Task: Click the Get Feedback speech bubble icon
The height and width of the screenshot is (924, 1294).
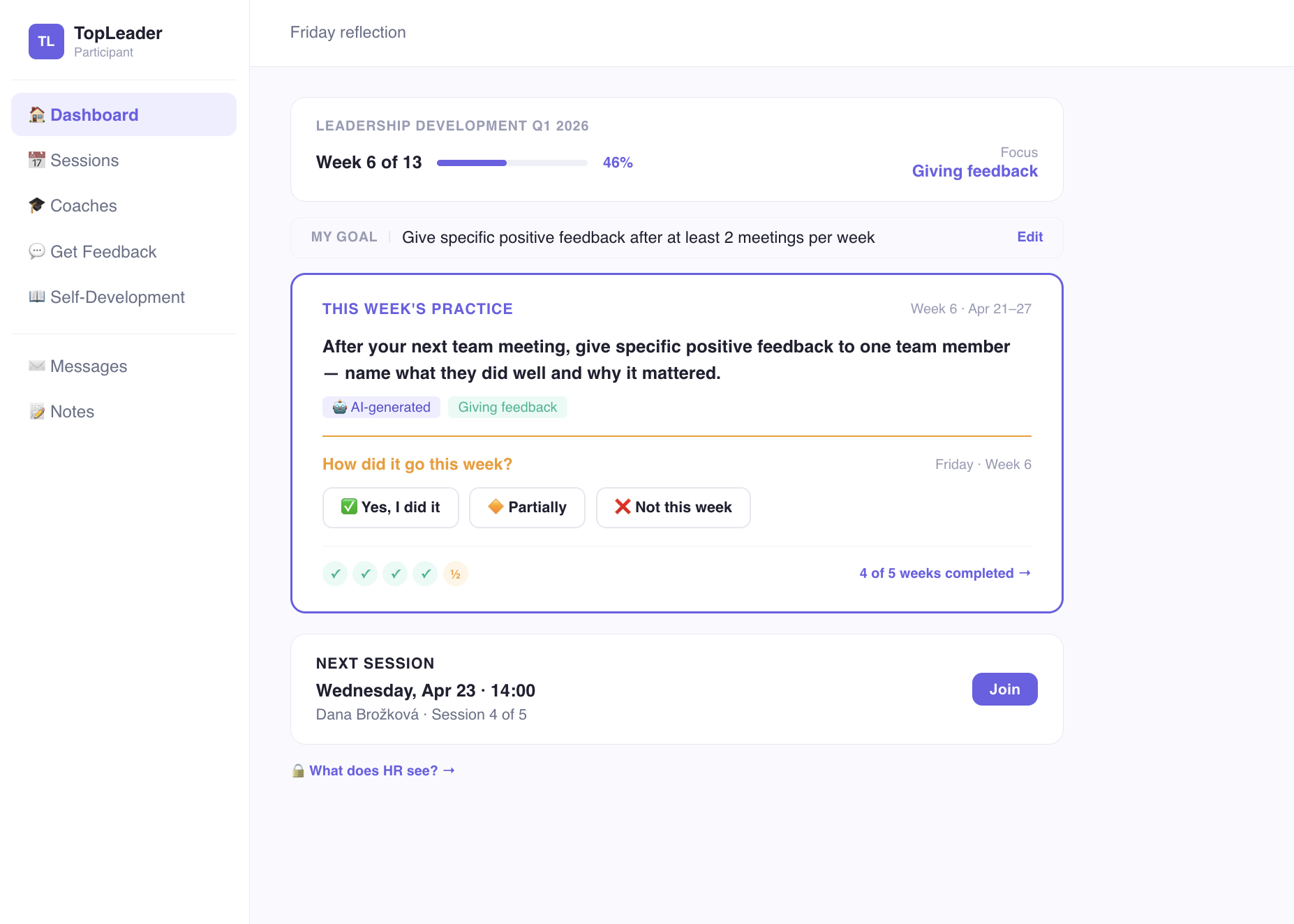Action: coord(37,251)
